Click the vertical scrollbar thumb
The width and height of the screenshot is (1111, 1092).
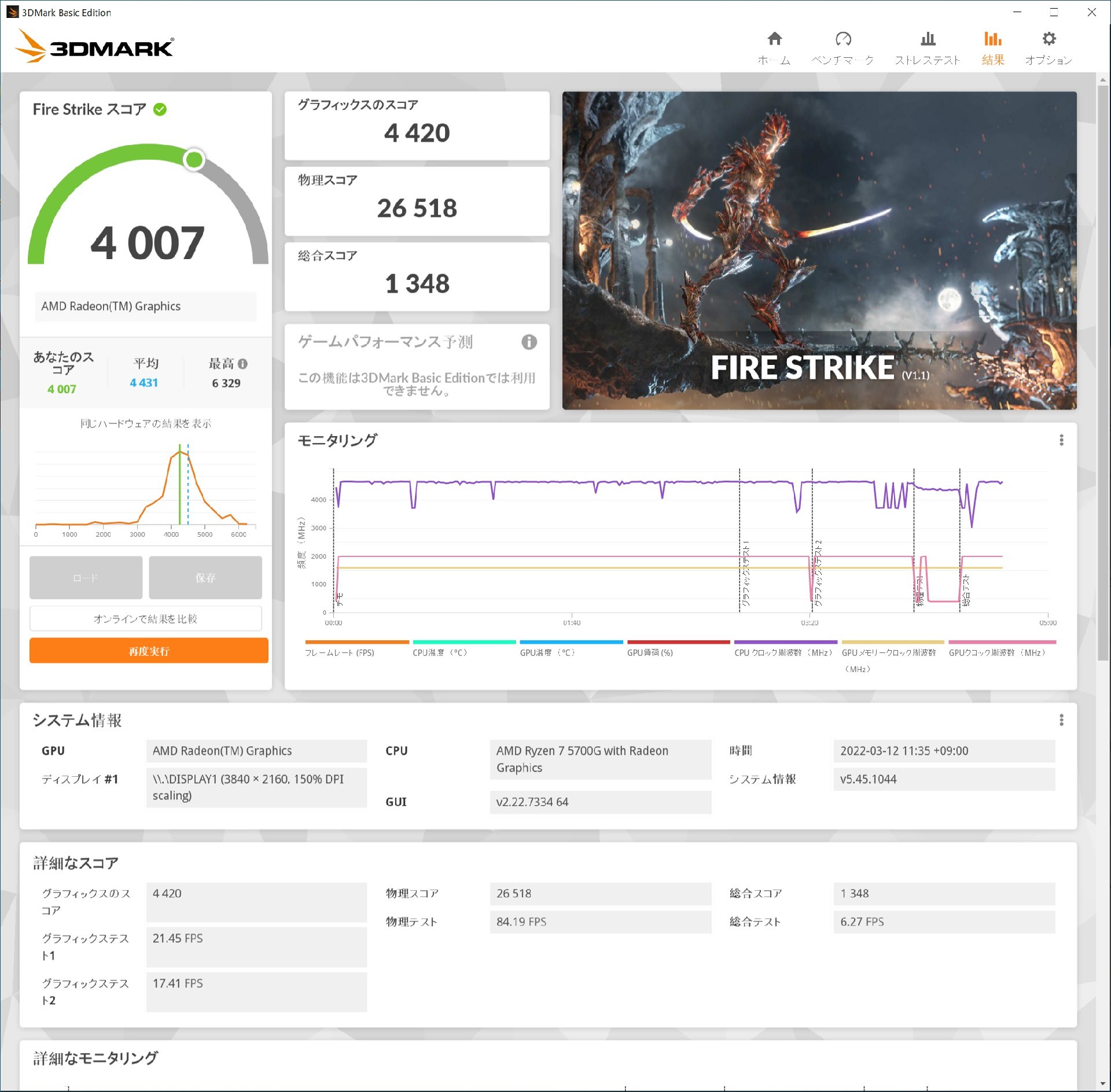pos(1103,372)
